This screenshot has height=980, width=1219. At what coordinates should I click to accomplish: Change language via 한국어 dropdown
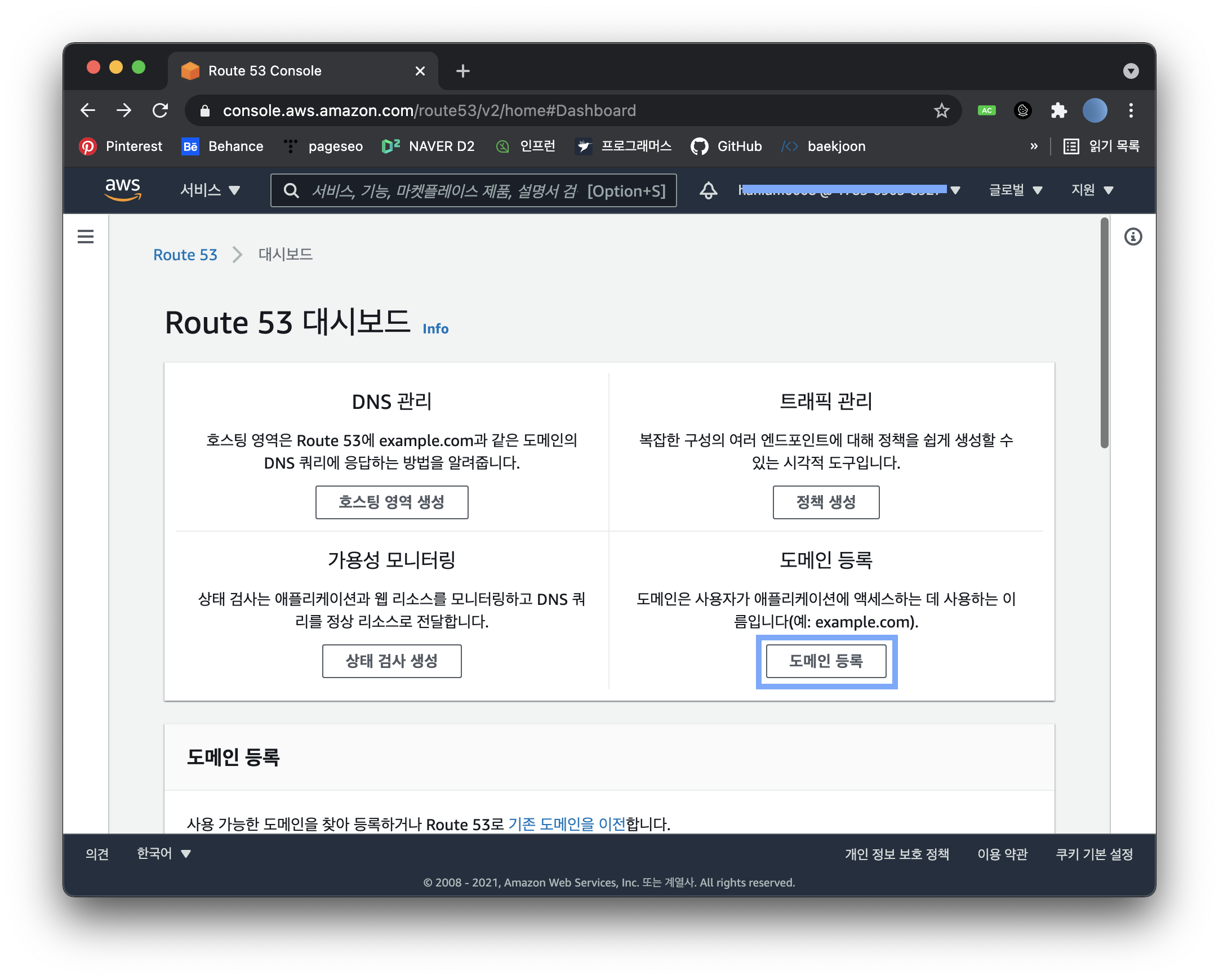pos(163,853)
